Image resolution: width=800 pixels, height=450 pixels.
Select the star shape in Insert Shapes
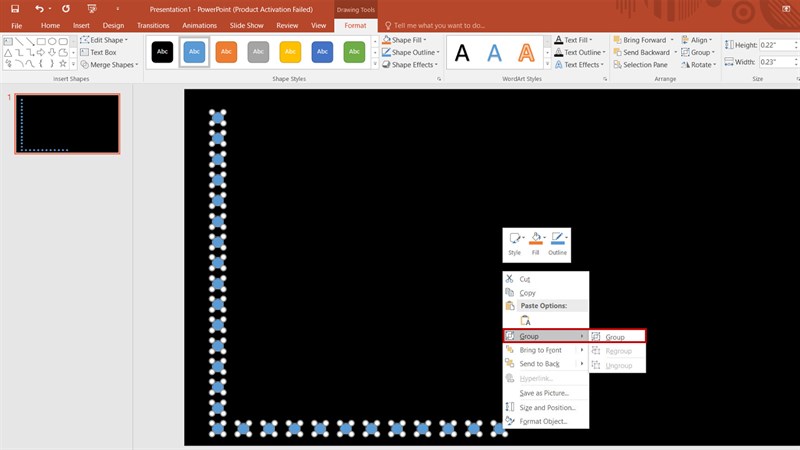pos(63,64)
